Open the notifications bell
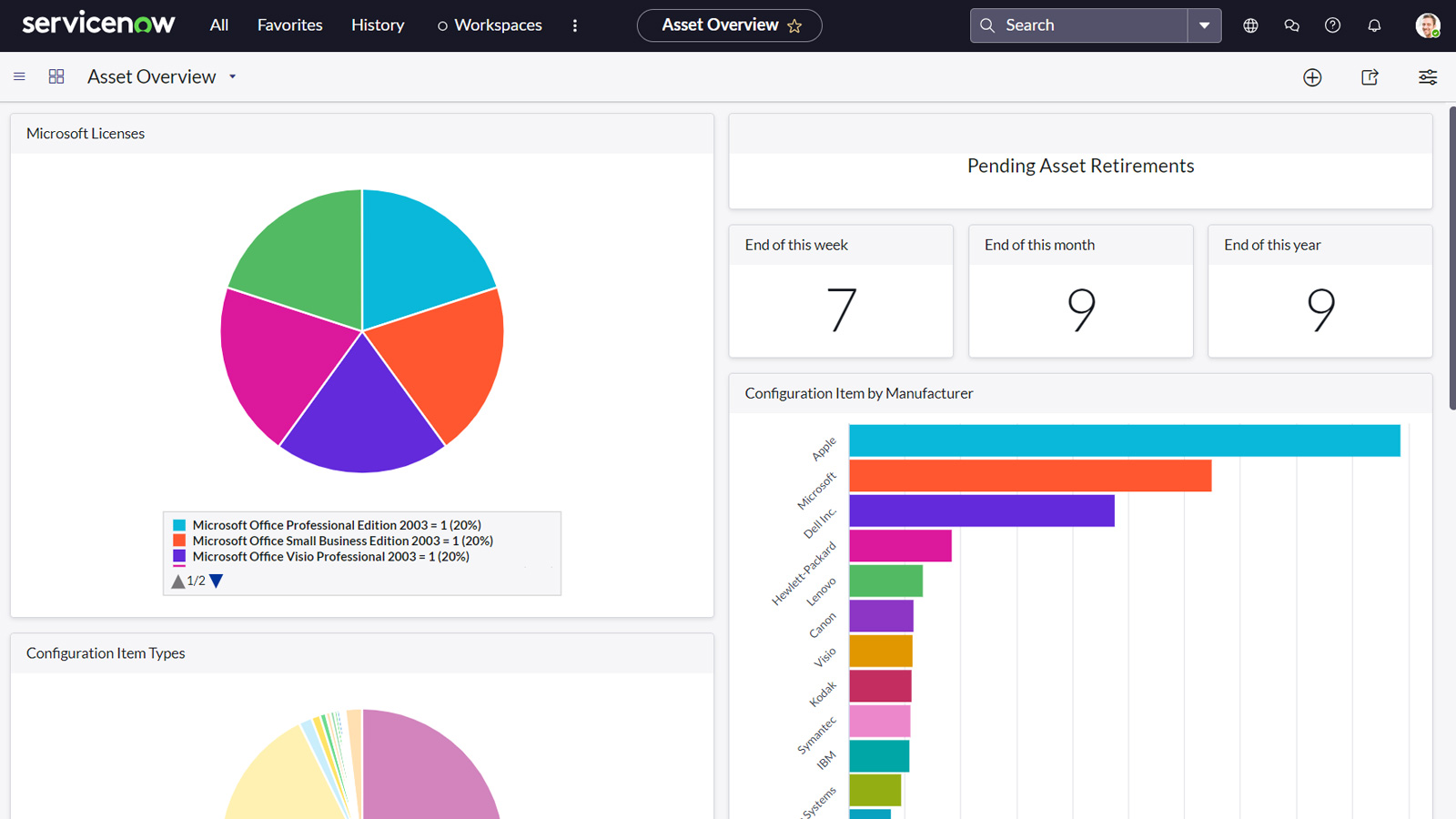The image size is (1456, 819). point(1374,25)
